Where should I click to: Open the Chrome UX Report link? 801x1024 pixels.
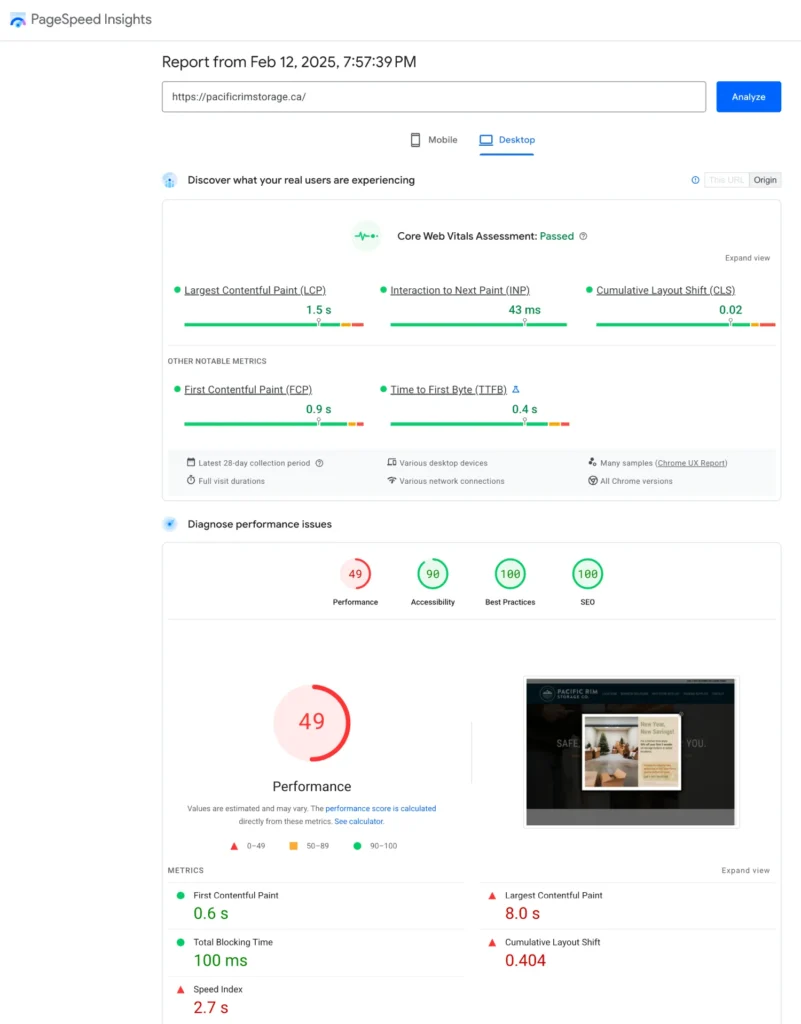(x=691, y=463)
